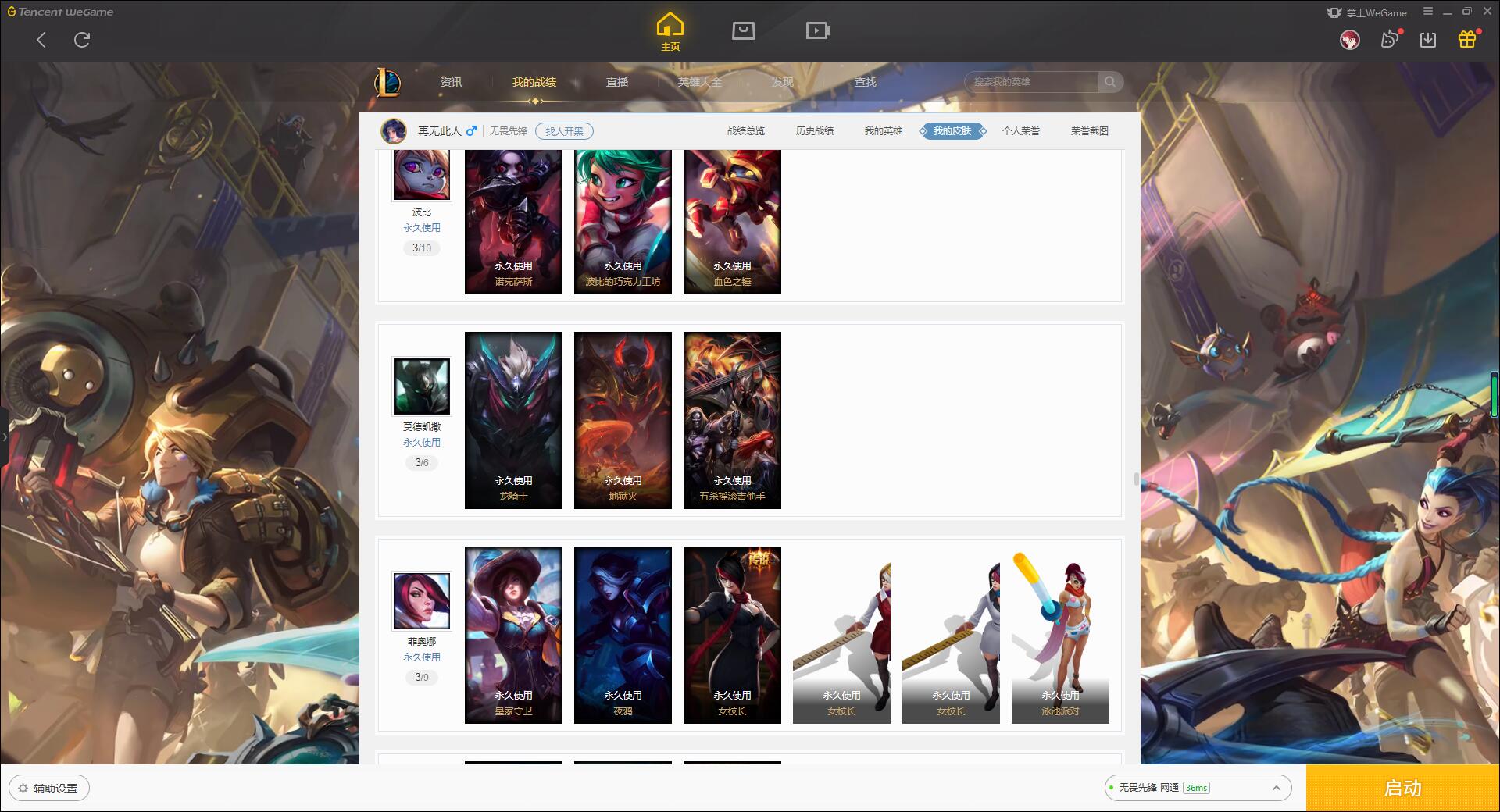Open the yellow gift box icon
The image size is (1500, 812).
click(1467, 39)
